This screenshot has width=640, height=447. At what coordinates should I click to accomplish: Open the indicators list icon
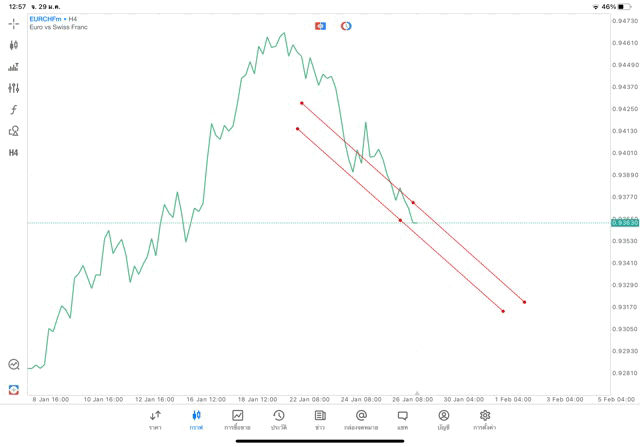click(x=13, y=67)
